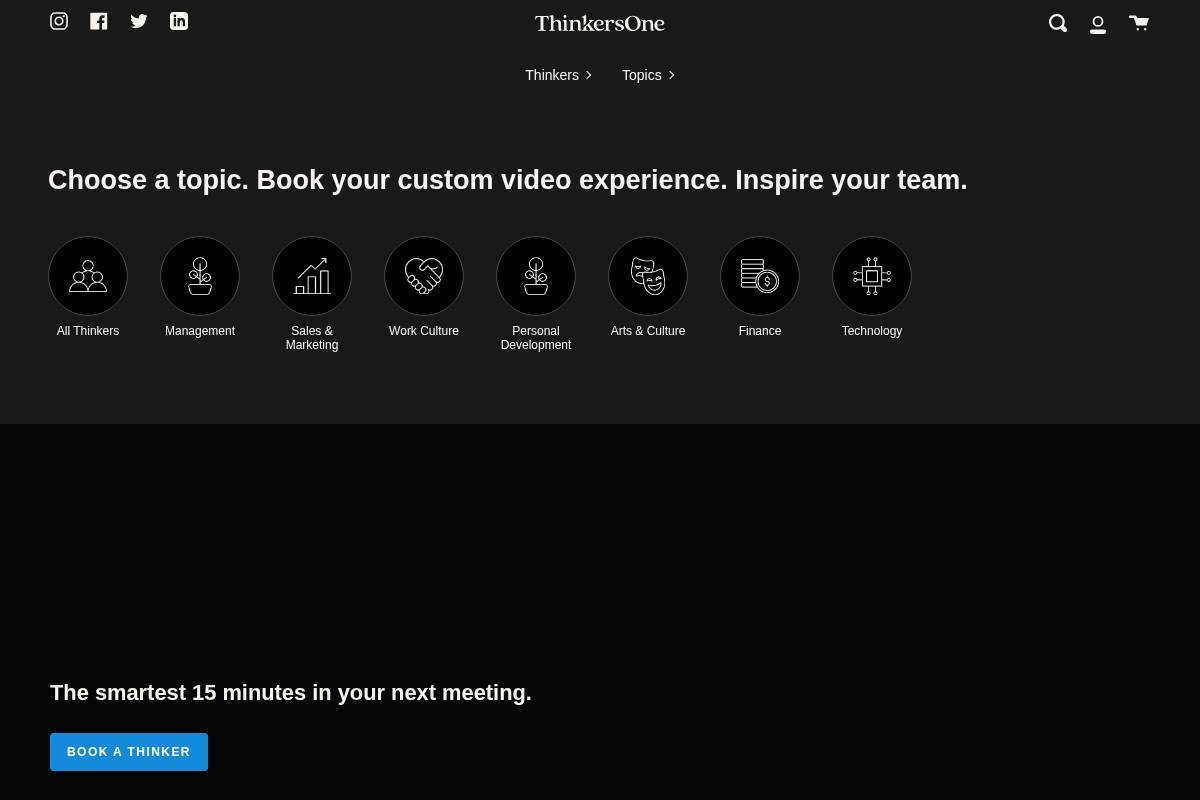1200x800 pixels.
Task: Select the Technology chip icon
Action: coord(872,276)
